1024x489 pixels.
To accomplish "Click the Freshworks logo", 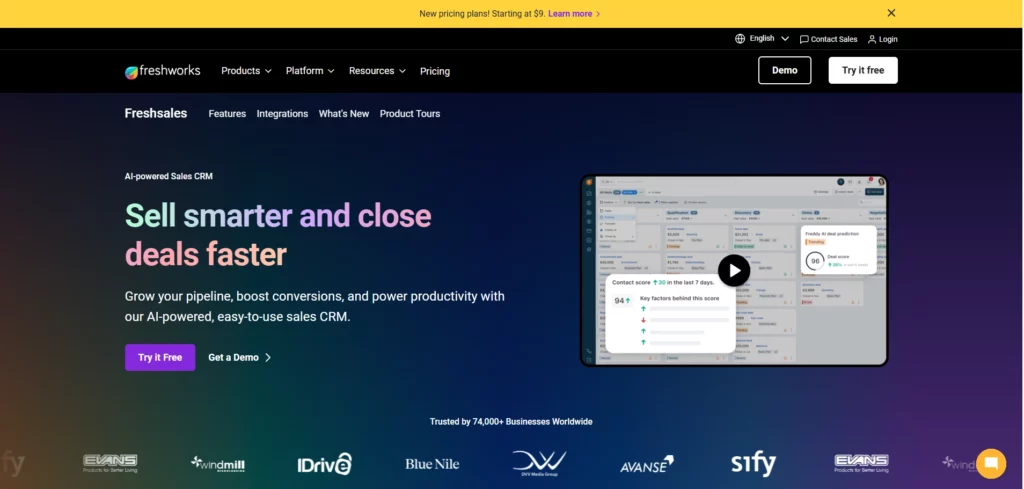I will (163, 71).
